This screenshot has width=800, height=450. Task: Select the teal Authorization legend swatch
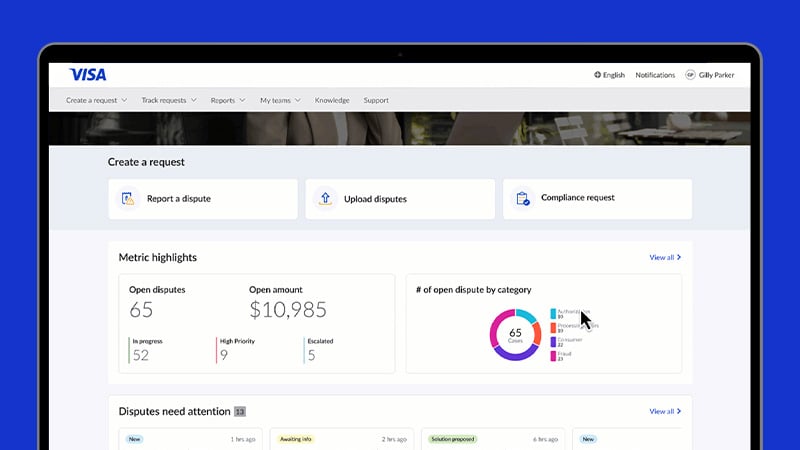(x=553, y=313)
